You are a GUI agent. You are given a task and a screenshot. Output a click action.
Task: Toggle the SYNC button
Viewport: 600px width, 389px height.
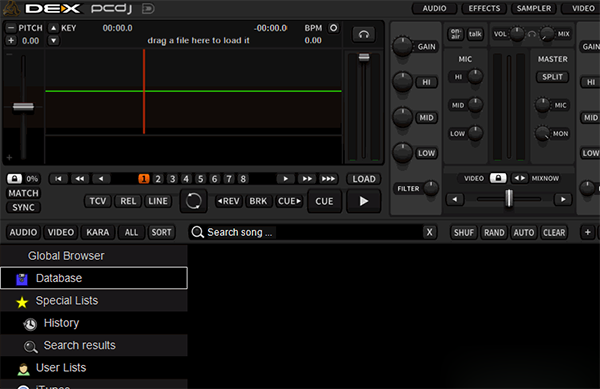(23, 207)
